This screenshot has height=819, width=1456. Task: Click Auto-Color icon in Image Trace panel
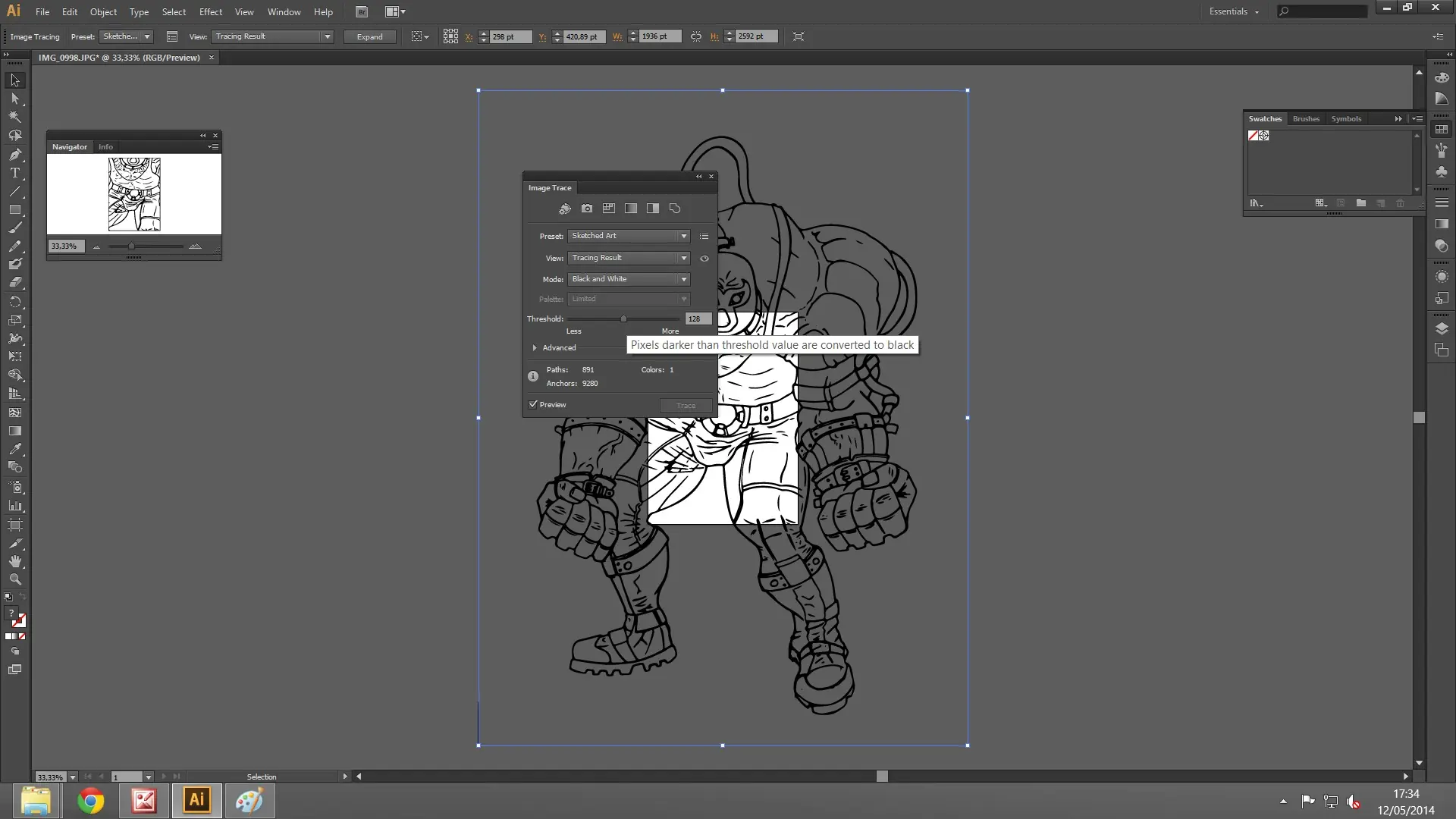click(x=565, y=209)
